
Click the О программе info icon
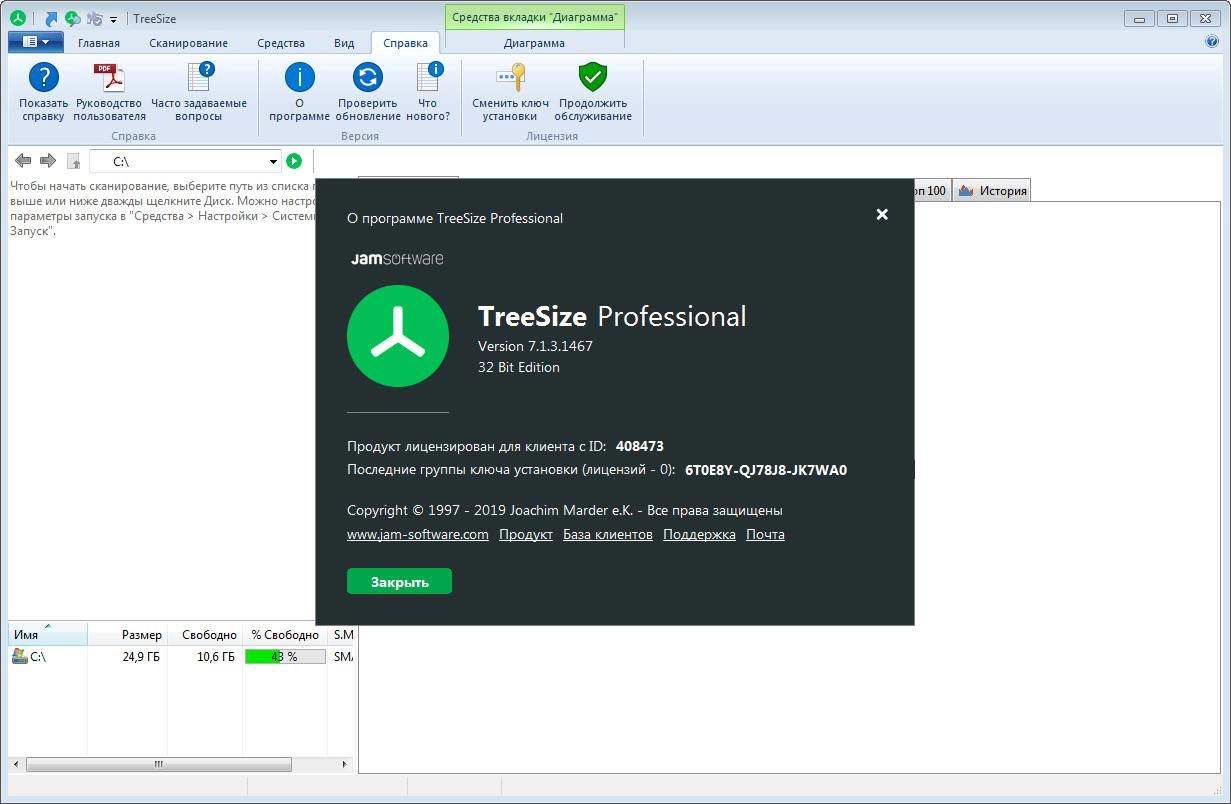coord(299,77)
